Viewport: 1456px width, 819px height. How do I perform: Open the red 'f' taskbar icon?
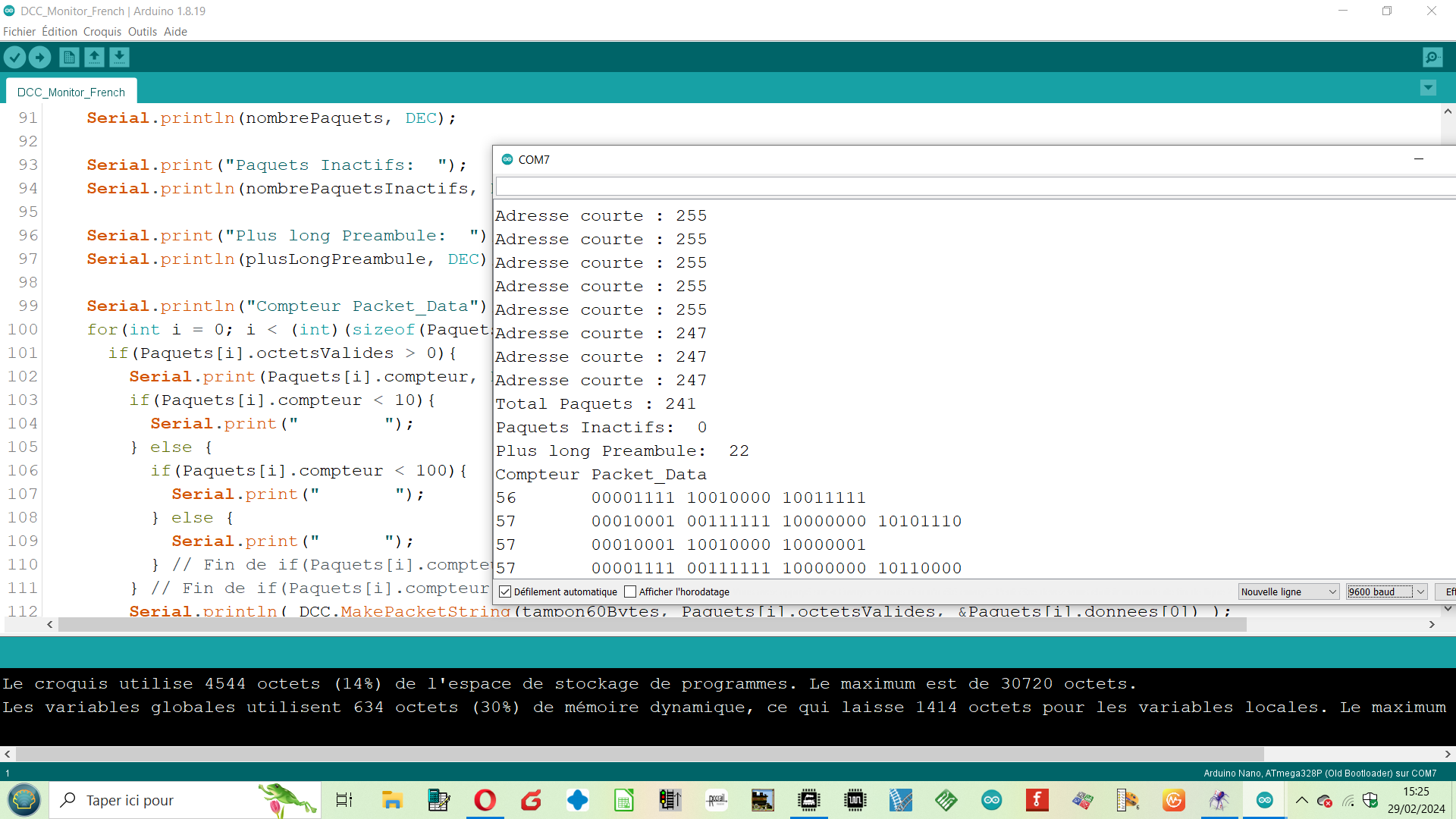point(1037,800)
